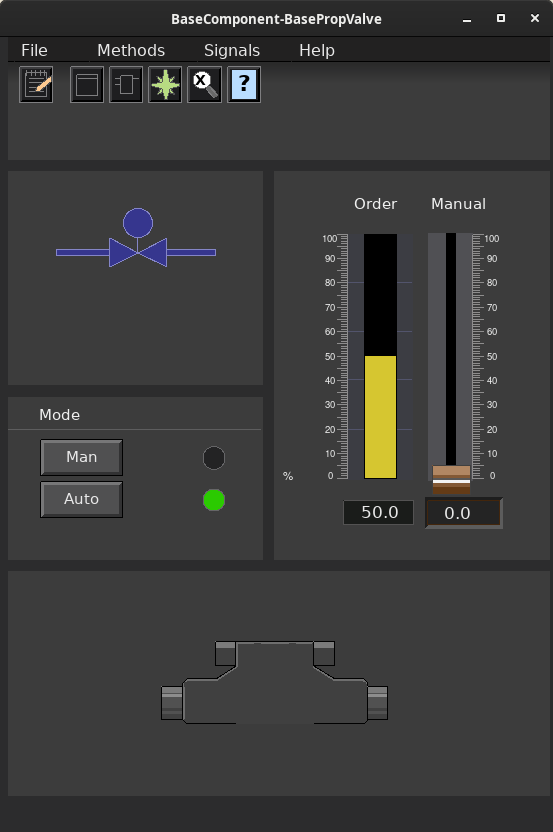Open the notepad with pencil note icon
The image size is (553, 832).
pyautogui.click(x=36, y=84)
